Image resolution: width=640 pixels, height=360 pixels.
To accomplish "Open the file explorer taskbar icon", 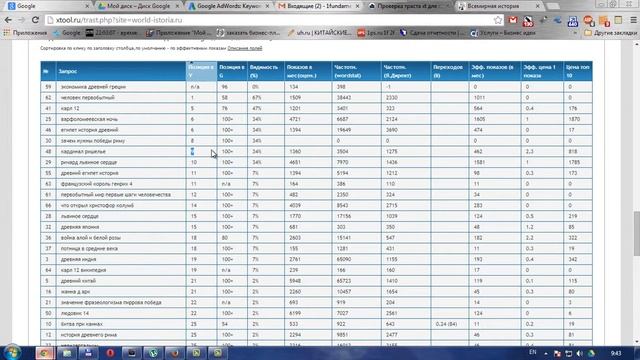I will click(x=67, y=353).
